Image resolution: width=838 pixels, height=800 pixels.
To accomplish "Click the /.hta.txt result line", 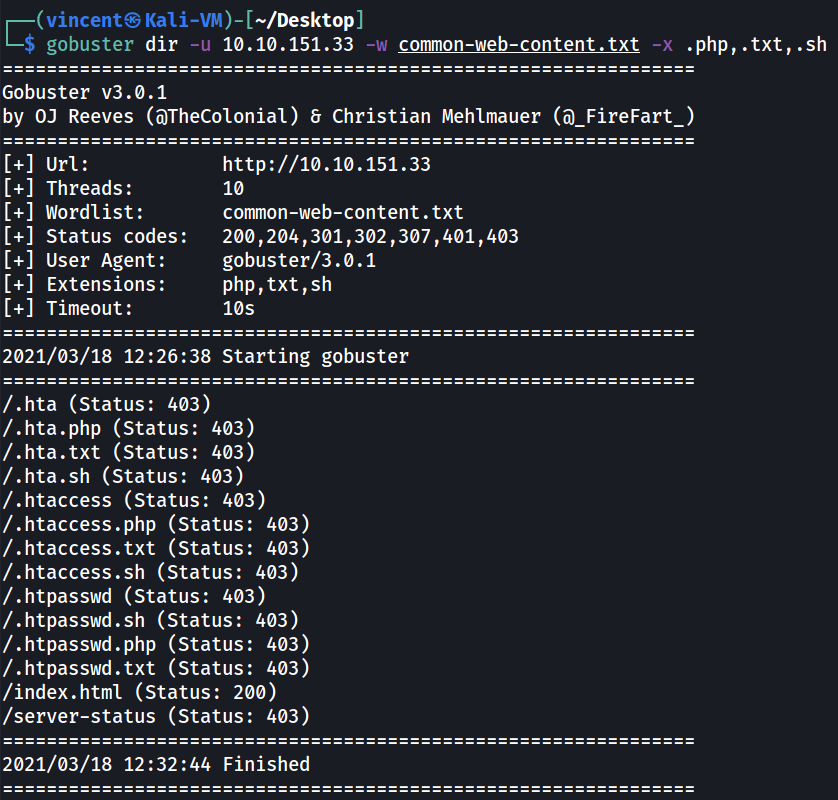I will coord(128,453).
